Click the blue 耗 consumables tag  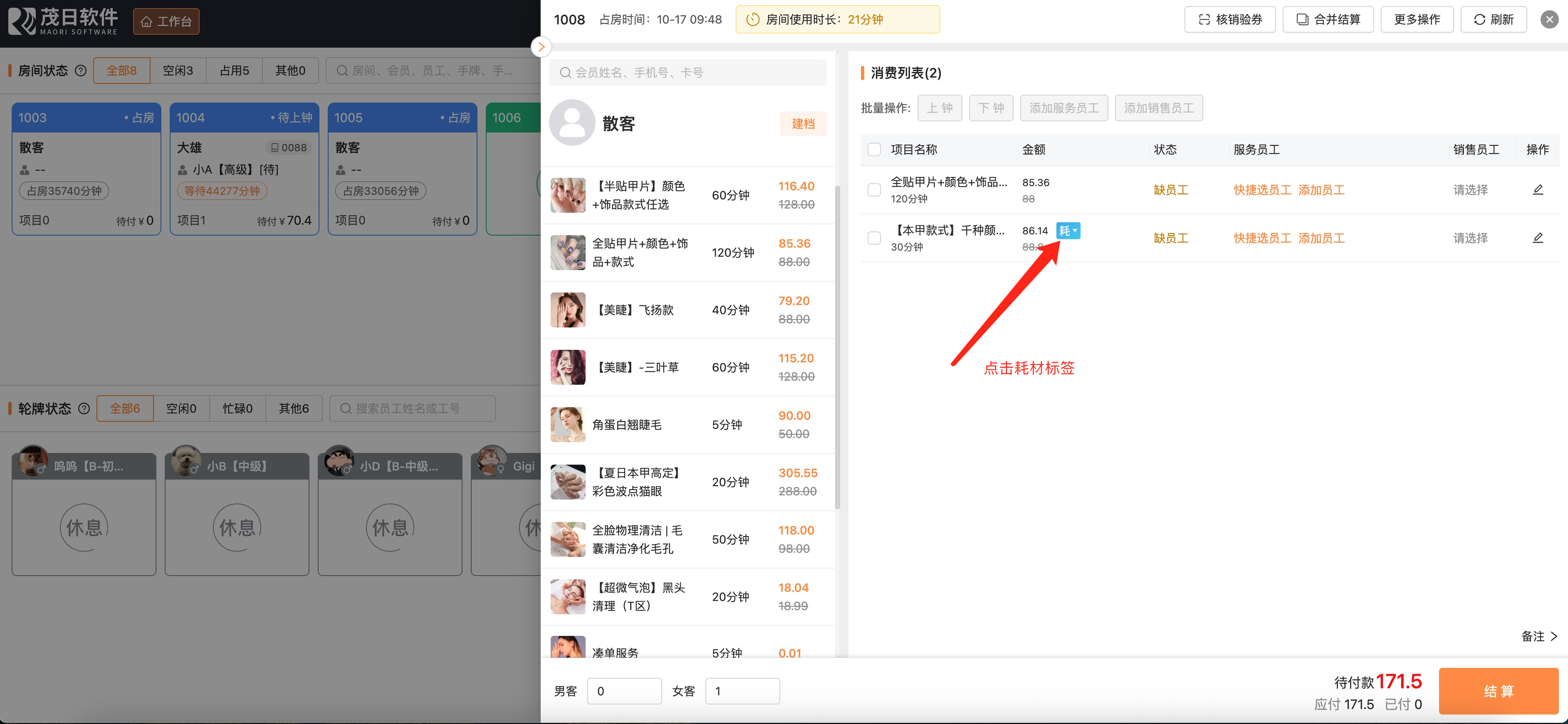[1068, 231]
